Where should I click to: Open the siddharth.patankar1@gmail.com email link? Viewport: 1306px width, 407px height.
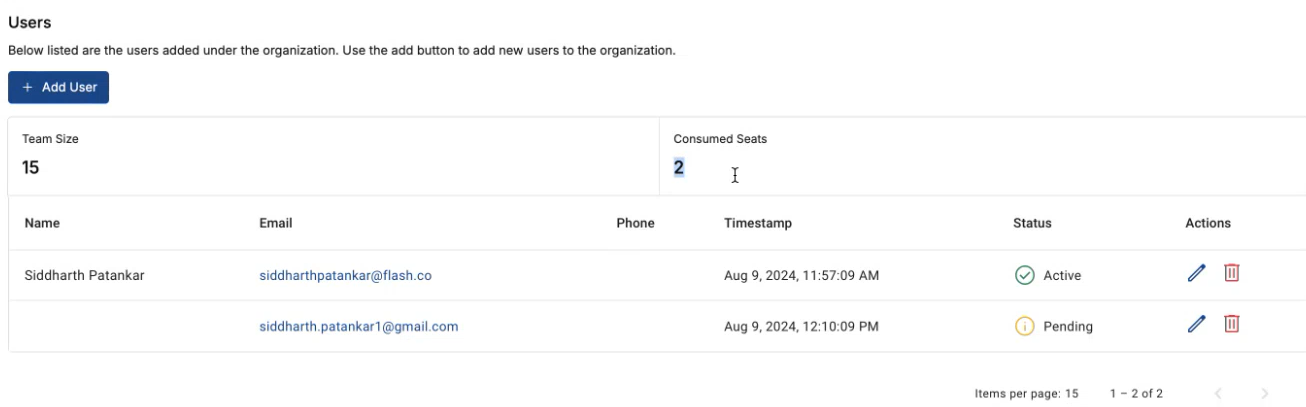[x=359, y=326]
